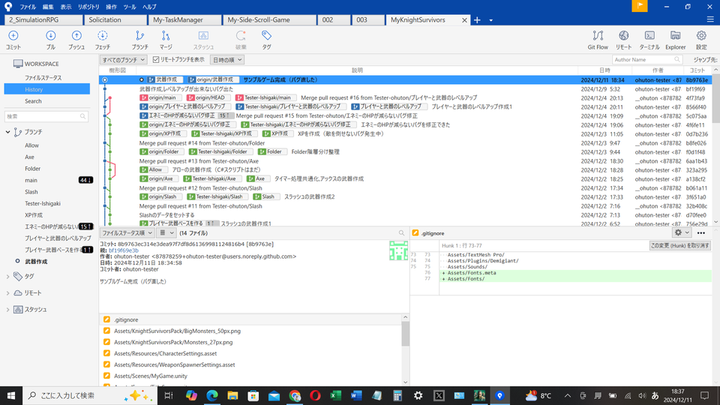Open the Tools (ツール) menu

click(x=130, y=7)
